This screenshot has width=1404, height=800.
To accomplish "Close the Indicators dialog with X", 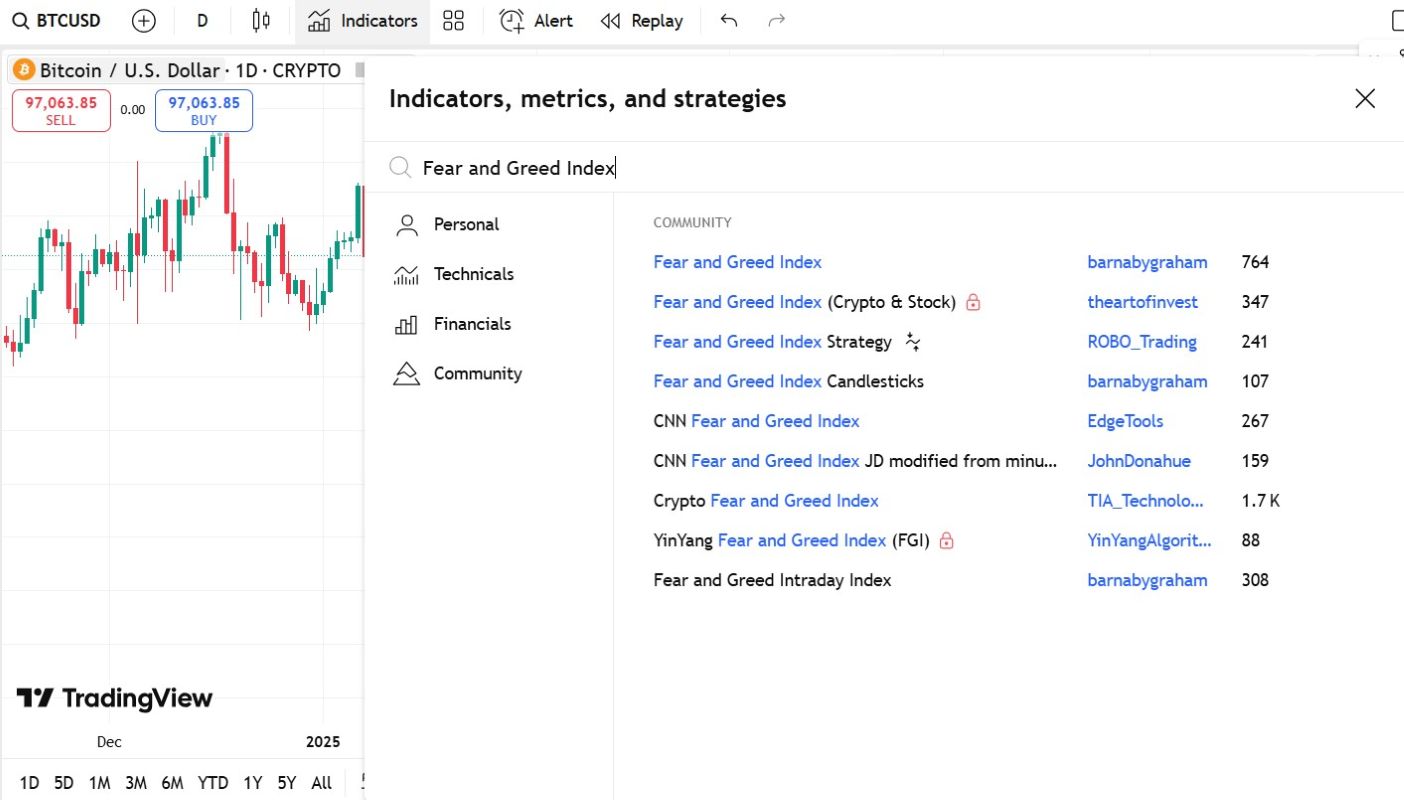I will coord(1365,98).
